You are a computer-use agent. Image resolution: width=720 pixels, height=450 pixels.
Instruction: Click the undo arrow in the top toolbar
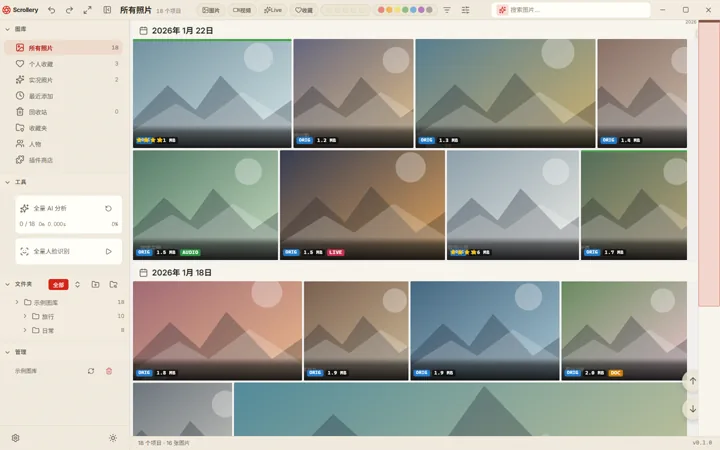(52, 10)
